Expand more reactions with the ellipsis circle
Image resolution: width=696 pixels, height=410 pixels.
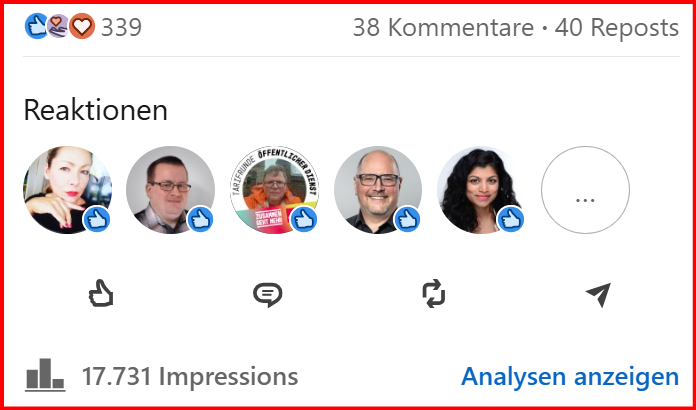(x=585, y=190)
